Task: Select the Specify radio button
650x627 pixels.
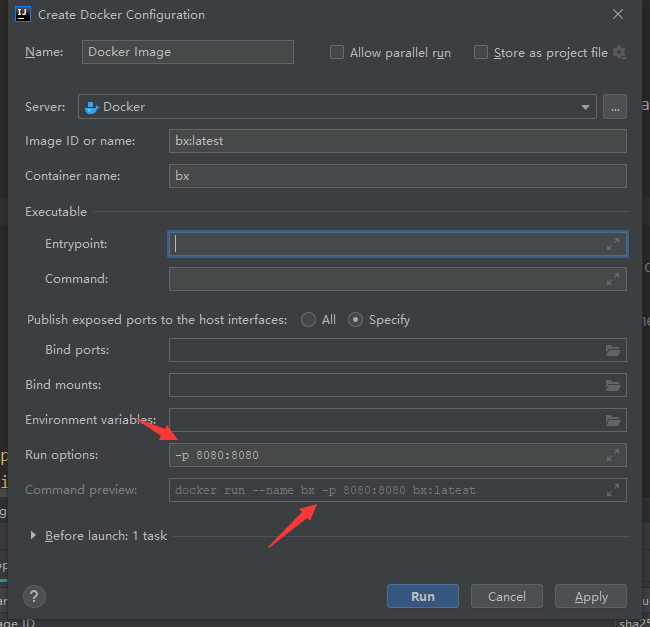Action: tap(355, 320)
